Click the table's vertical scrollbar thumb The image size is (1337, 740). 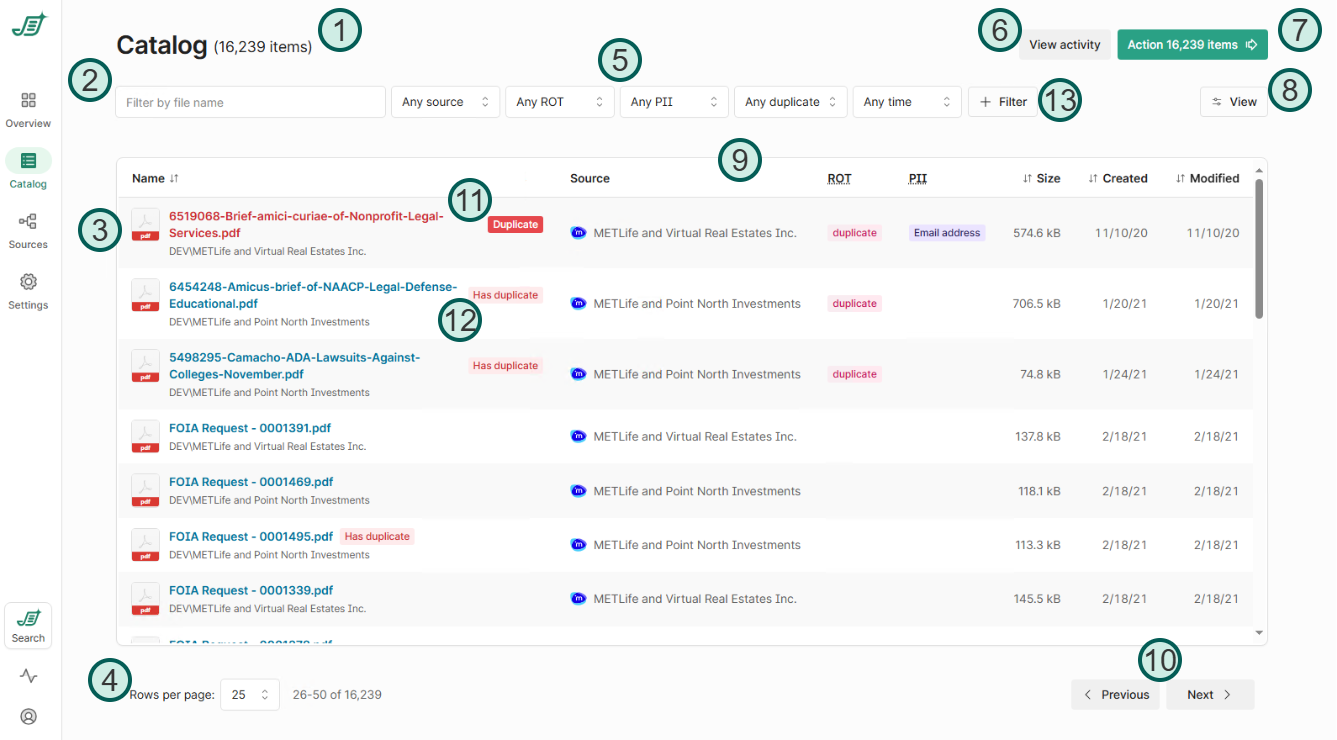coord(1259,250)
